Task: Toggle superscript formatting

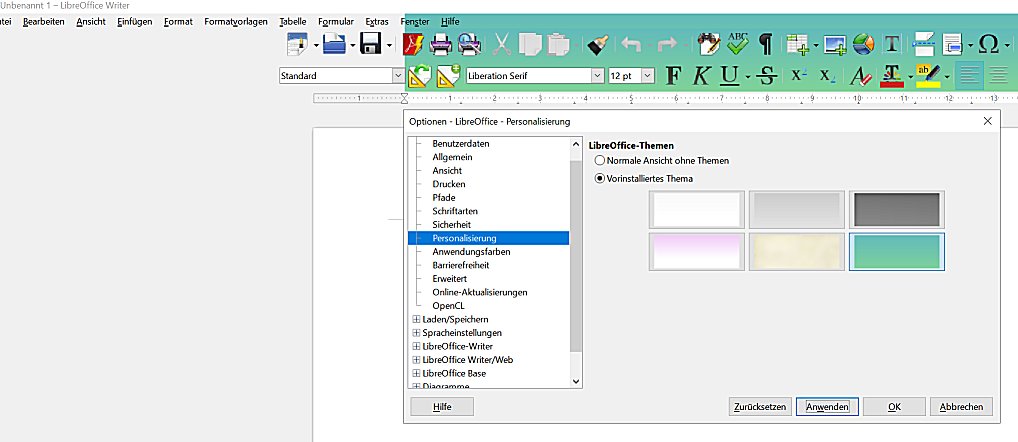Action: tap(799, 75)
